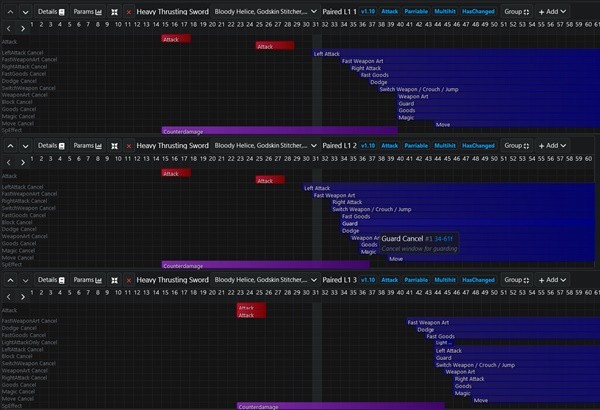Click Params button in the Paired L1 2 row
Image resolution: width=600 pixels, height=410 pixels.
pos(88,146)
